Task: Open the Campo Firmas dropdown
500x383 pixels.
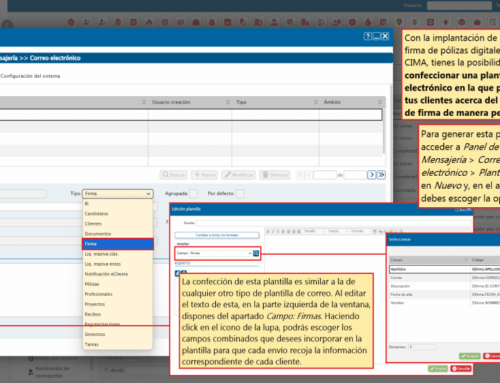Action: point(221,253)
